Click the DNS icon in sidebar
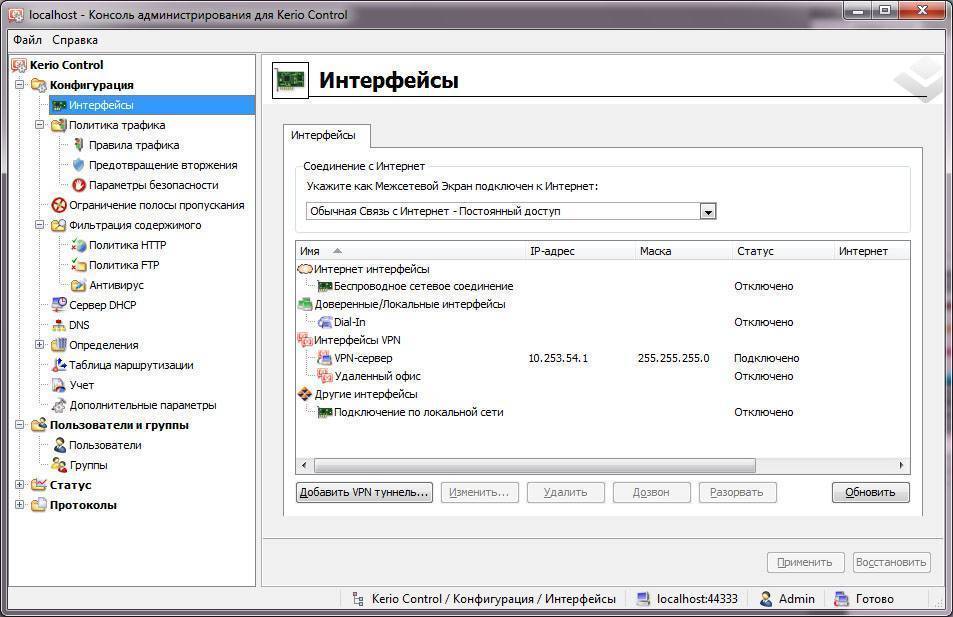 pos(58,325)
